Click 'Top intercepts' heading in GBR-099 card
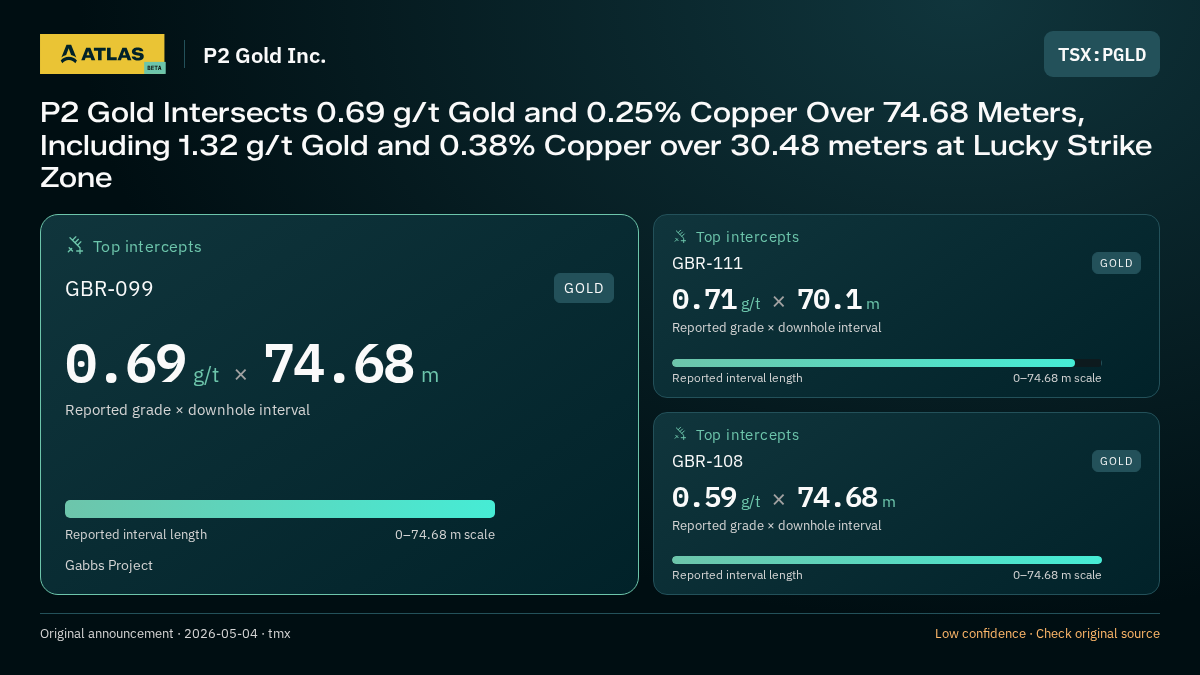Image resolution: width=1200 pixels, height=675 pixels. (147, 246)
